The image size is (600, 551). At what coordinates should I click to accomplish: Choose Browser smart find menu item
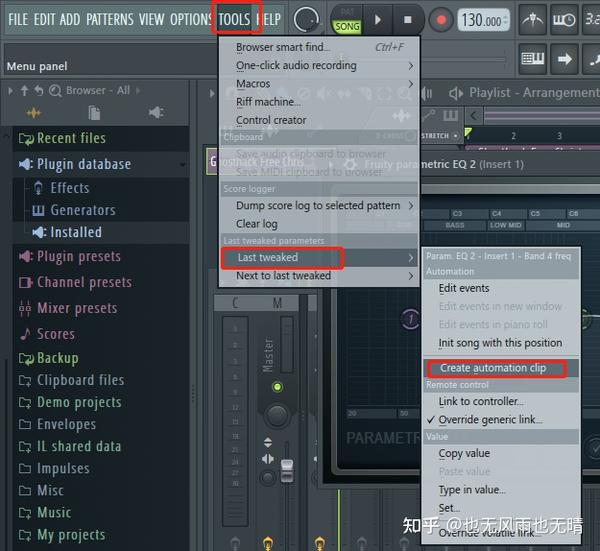click(x=319, y=47)
